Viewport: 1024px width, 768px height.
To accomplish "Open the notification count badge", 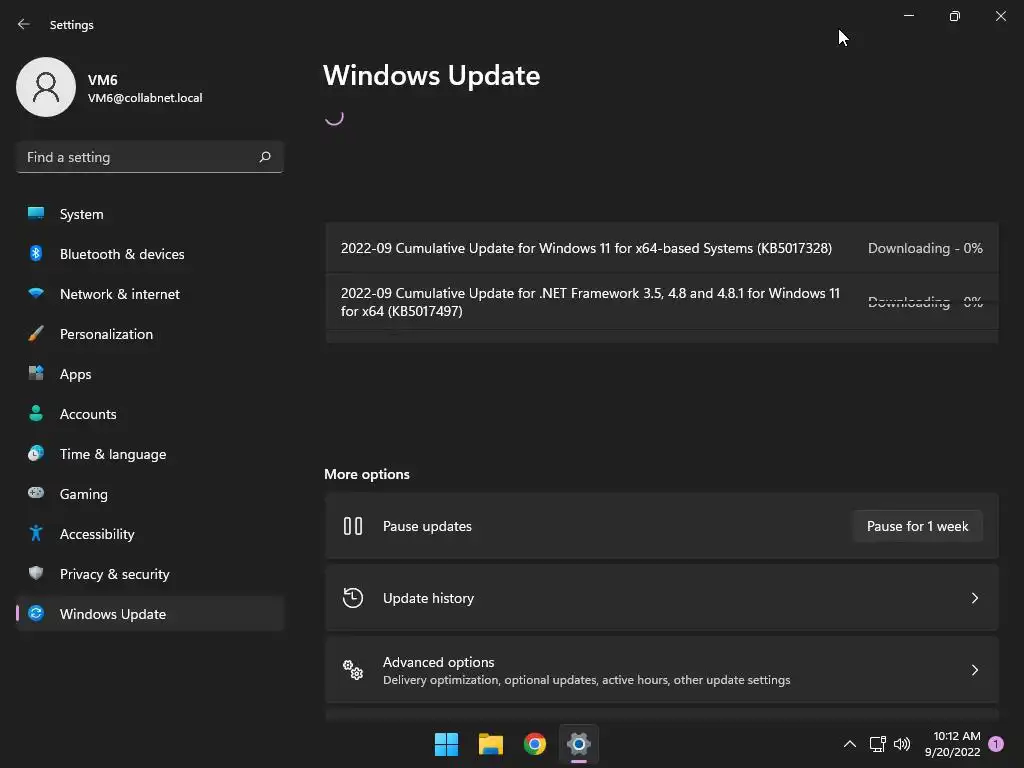I will 996,744.
